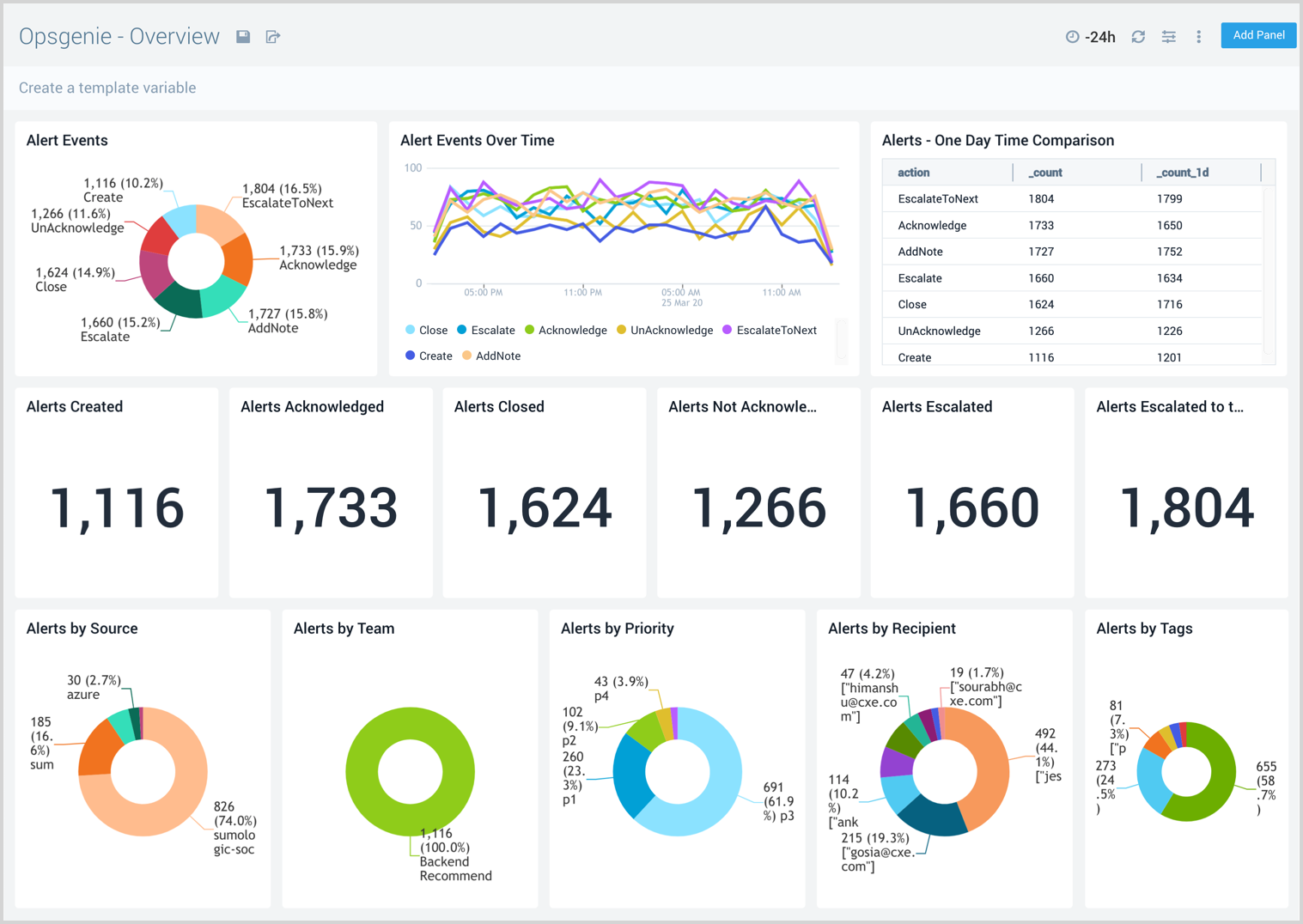Click the _count column header to sort
Screen dimensions: 1303x924
coord(1044,172)
